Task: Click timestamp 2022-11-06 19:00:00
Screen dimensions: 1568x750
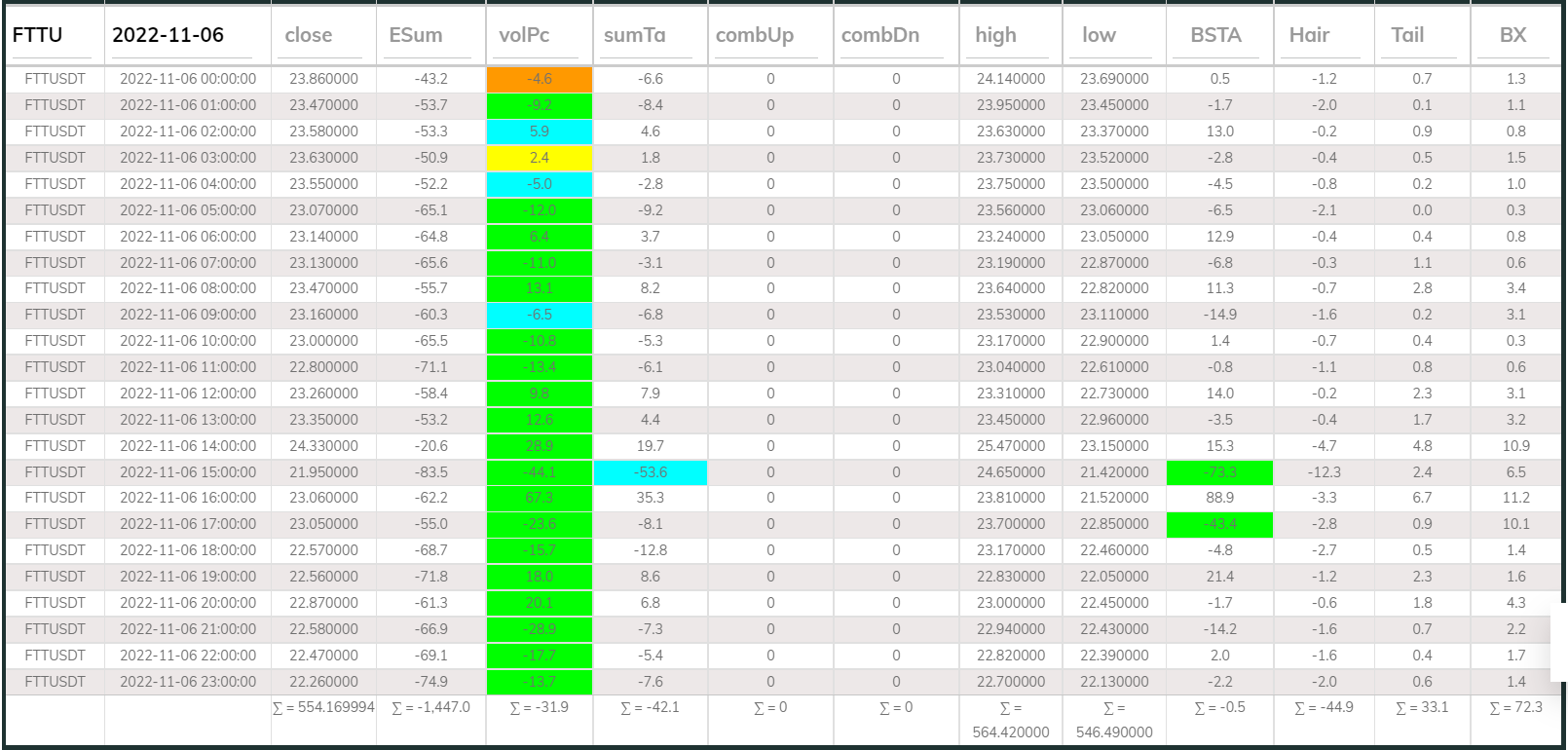Action: [x=188, y=577]
